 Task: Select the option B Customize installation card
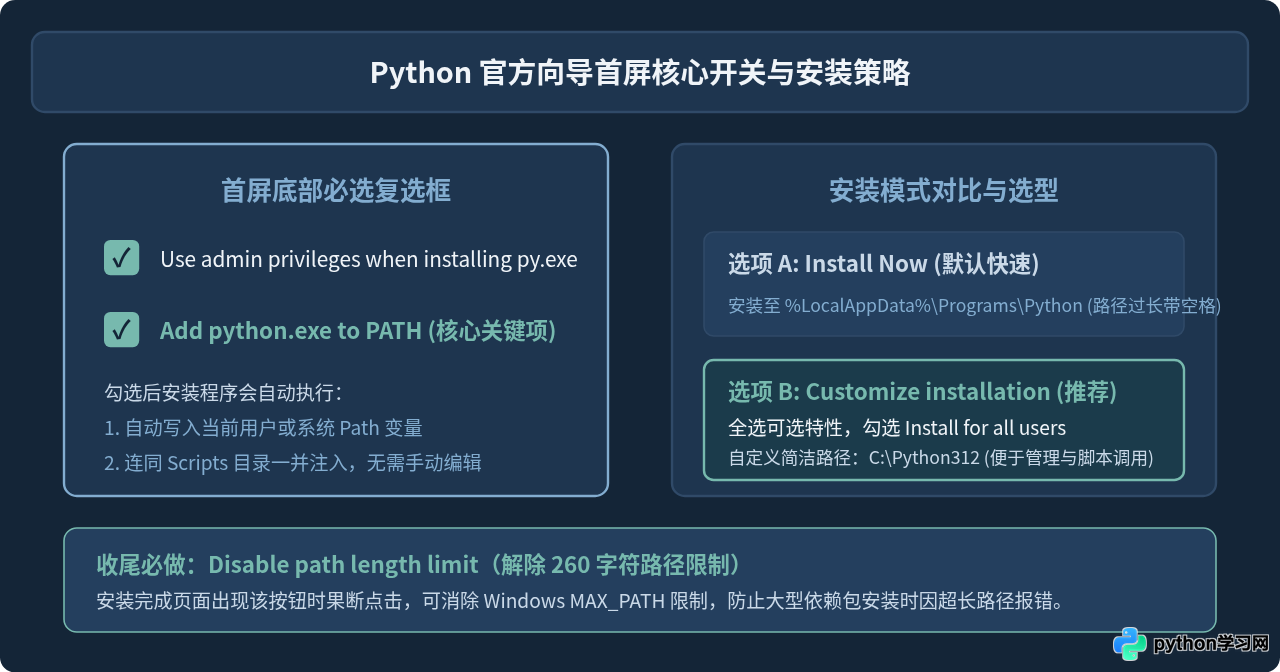tap(944, 420)
